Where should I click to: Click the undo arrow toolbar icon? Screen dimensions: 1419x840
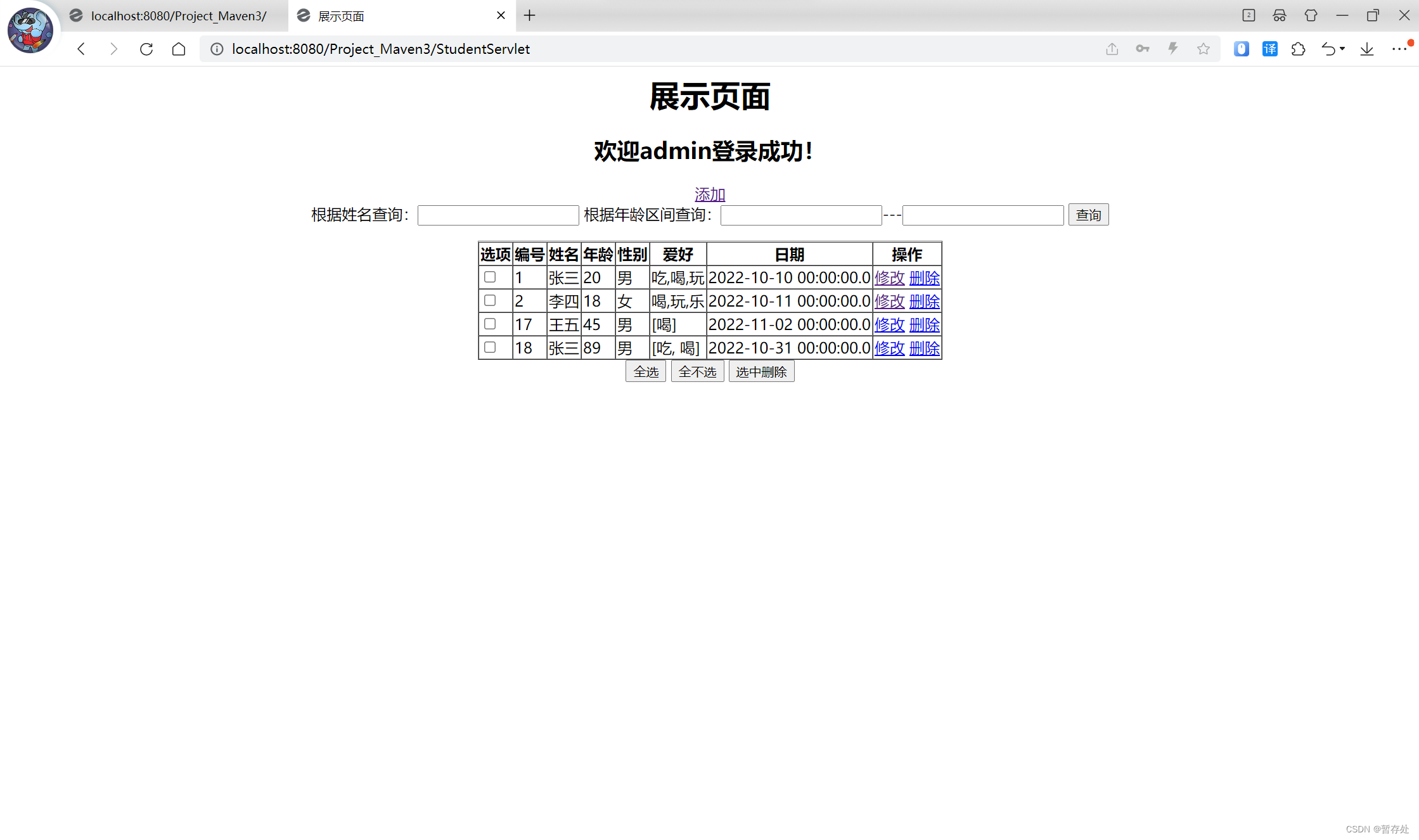tap(1328, 49)
